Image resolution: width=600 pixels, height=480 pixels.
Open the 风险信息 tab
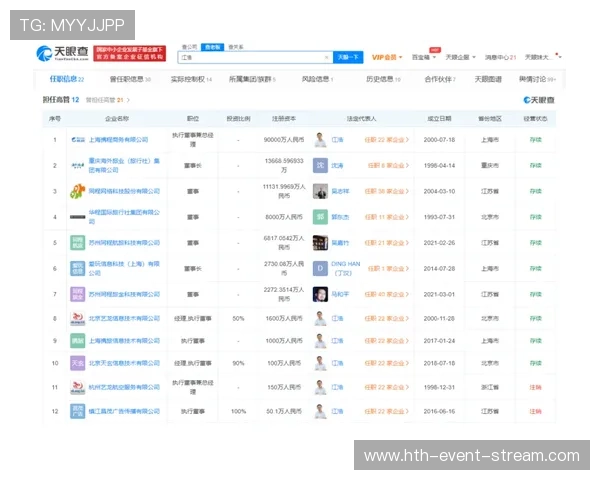click(x=317, y=79)
